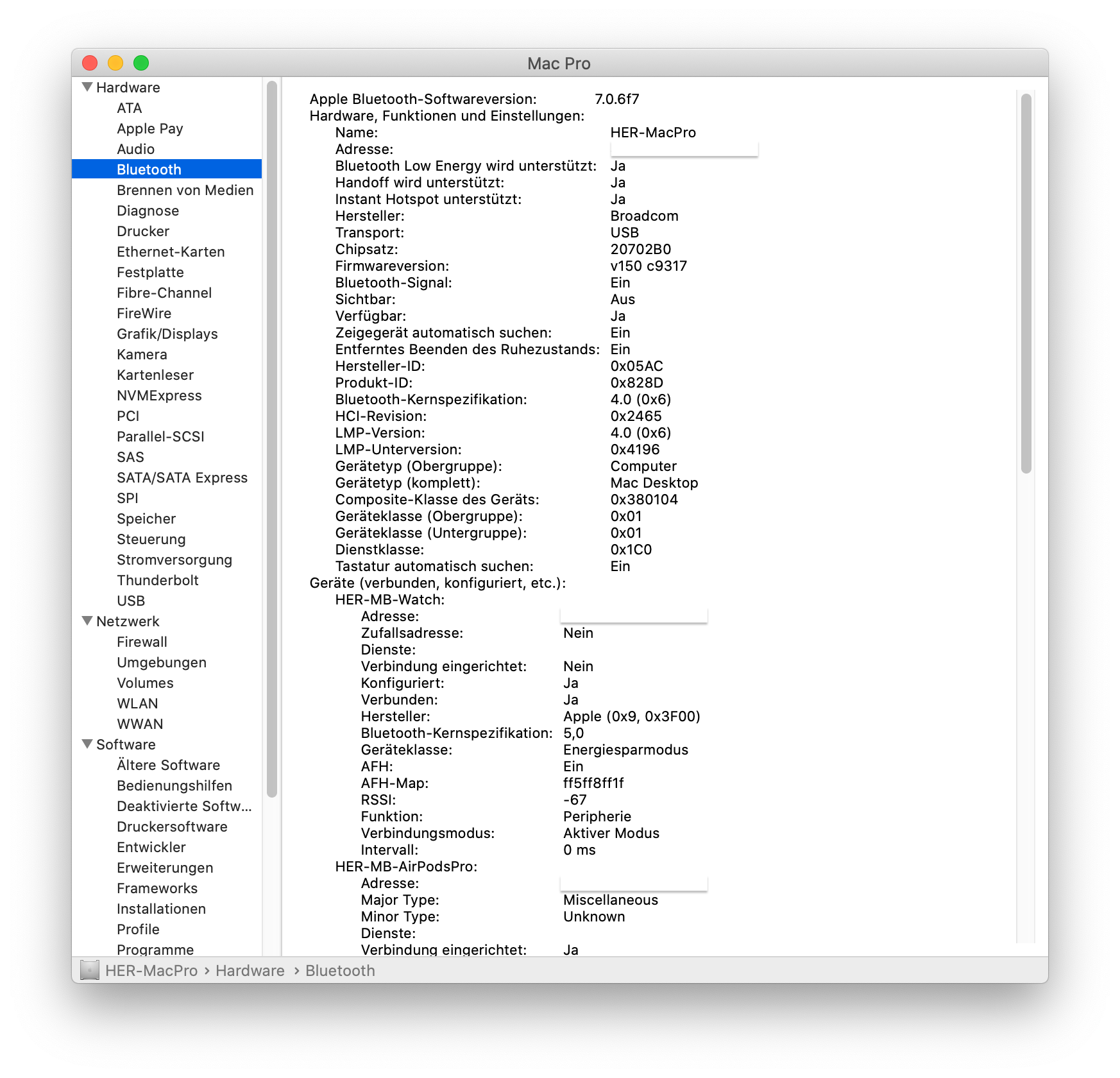Open the Festplatte entry
The width and height of the screenshot is (1120, 1078).
pos(150,272)
